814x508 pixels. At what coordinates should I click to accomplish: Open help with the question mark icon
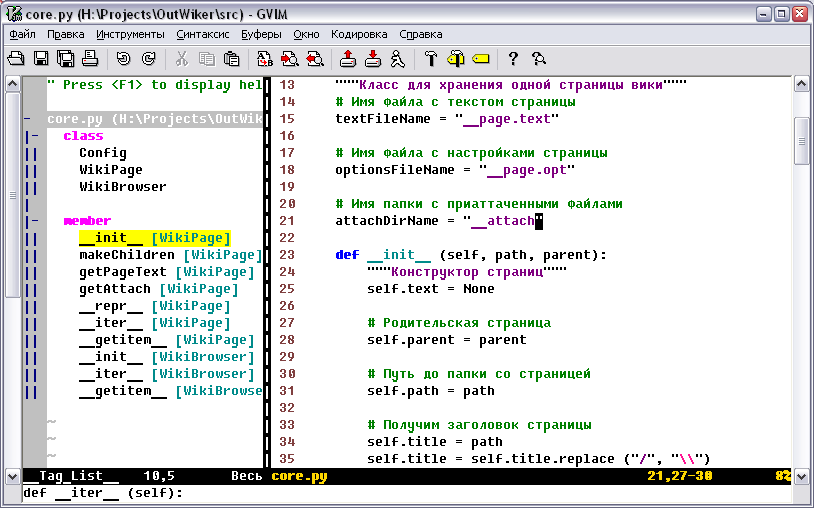513,58
